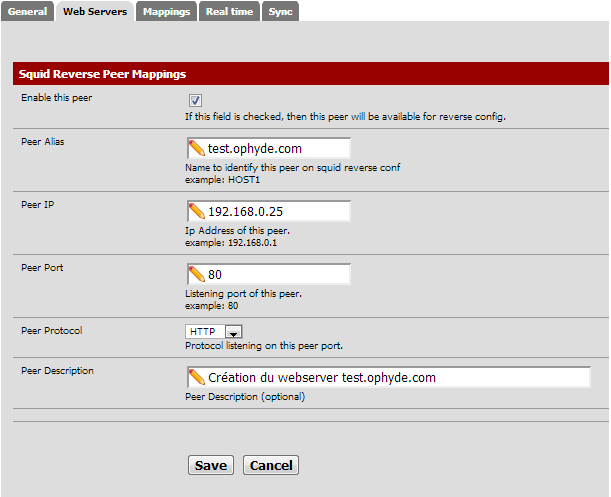Go to the Real time tab
Image resolution: width=611 pixels, height=497 pixels.
pos(230,11)
